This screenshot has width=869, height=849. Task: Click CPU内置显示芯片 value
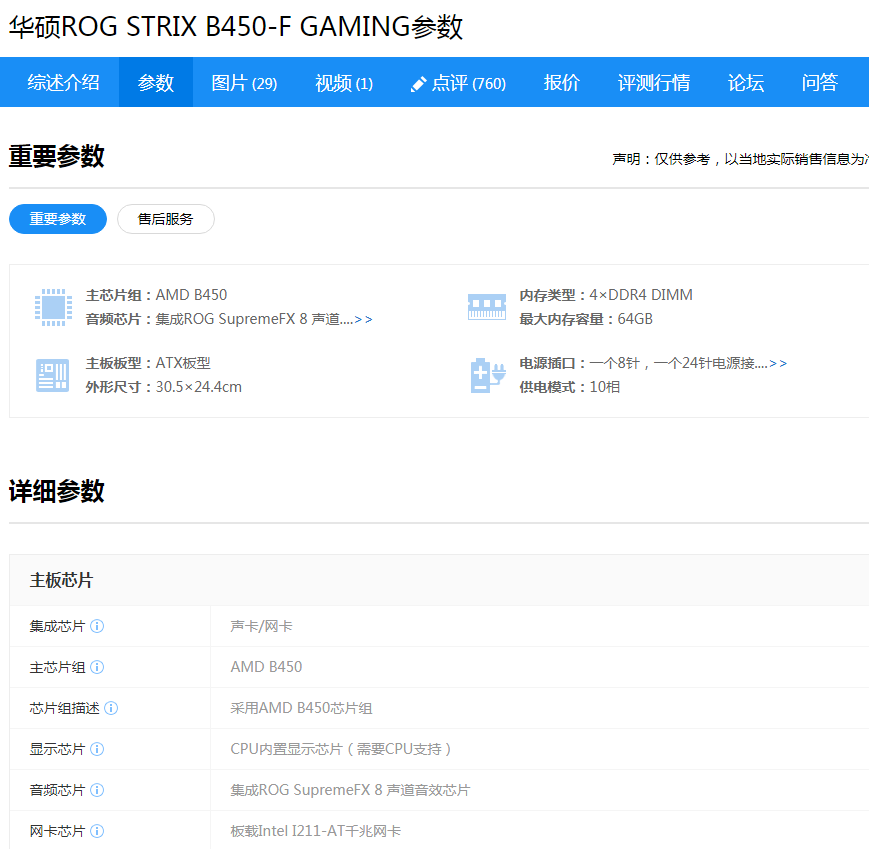[x=341, y=749]
